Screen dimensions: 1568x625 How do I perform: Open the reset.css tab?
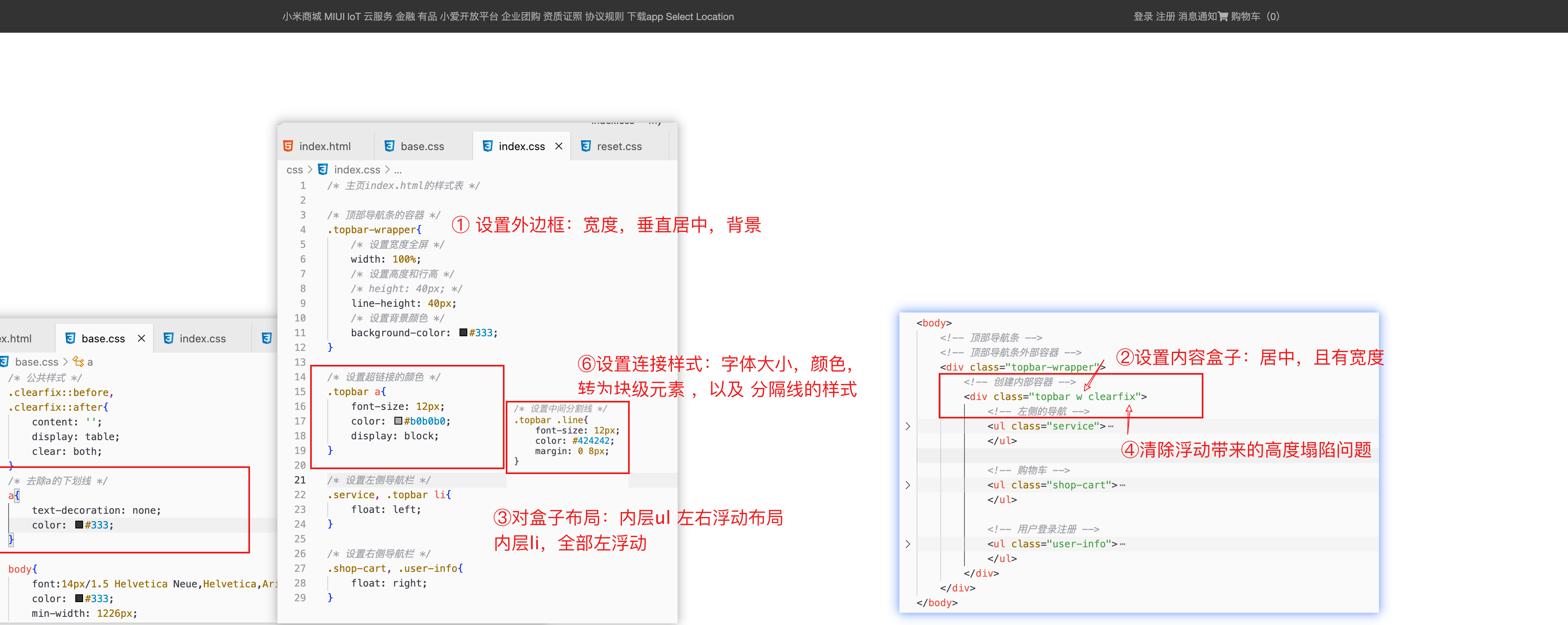click(x=619, y=146)
